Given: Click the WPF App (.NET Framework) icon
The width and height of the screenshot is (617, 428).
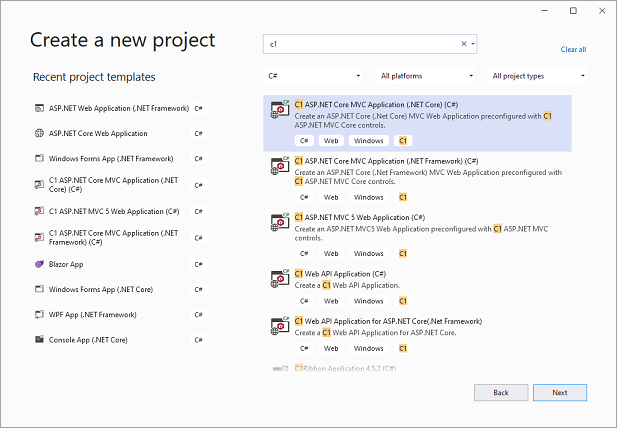Looking at the screenshot, I should 40,314.
